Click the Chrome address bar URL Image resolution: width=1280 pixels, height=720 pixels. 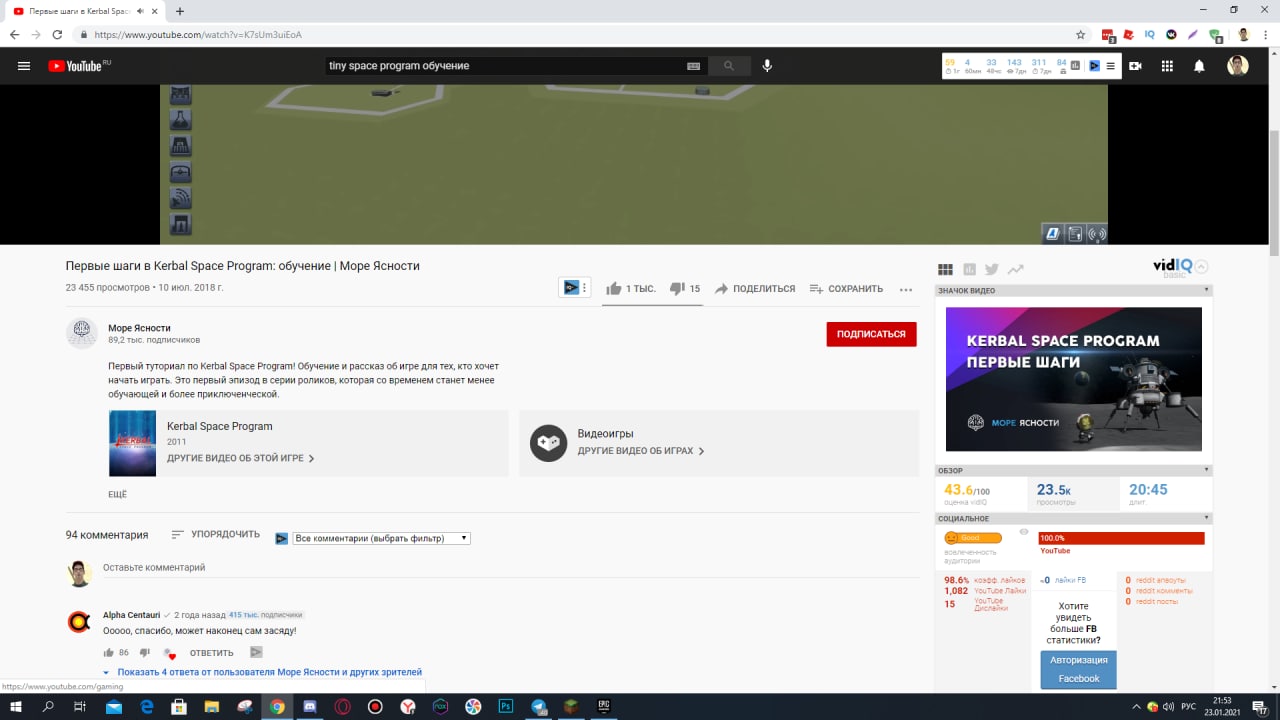tap(198, 34)
